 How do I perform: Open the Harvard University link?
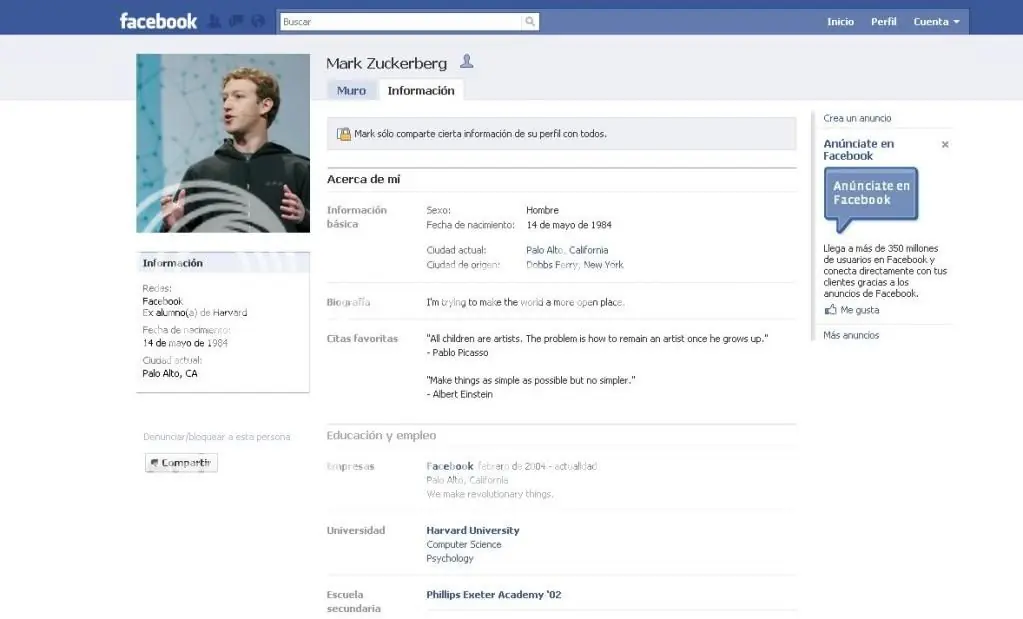(x=473, y=530)
